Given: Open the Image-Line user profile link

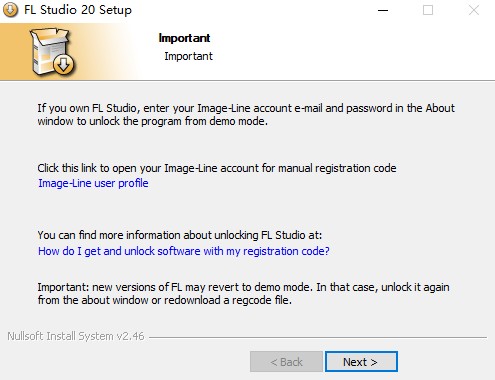Looking at the screenshot, I should click(93, 183).
